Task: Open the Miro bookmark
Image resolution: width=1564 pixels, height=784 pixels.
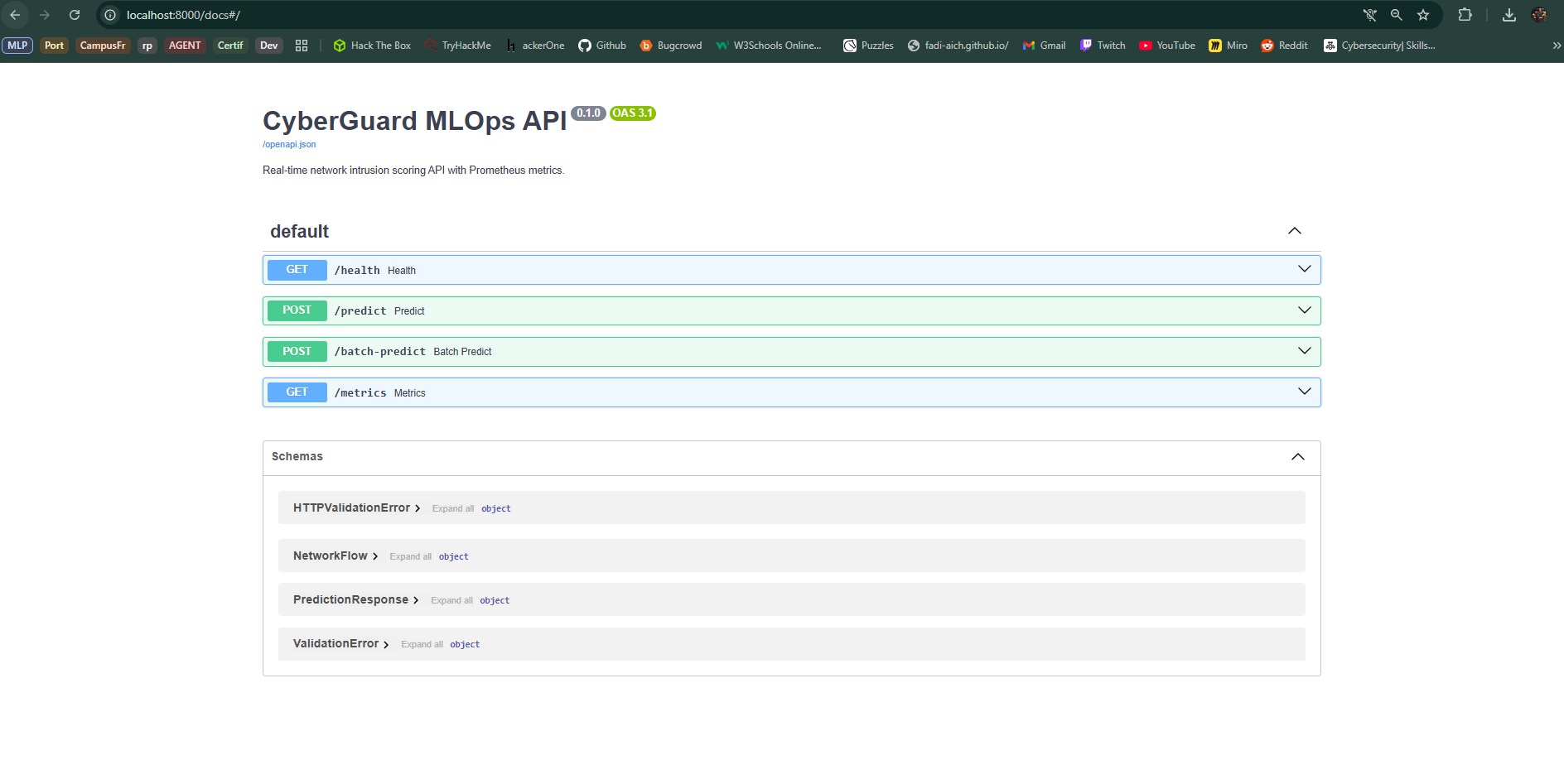Action: point(1228,46)
